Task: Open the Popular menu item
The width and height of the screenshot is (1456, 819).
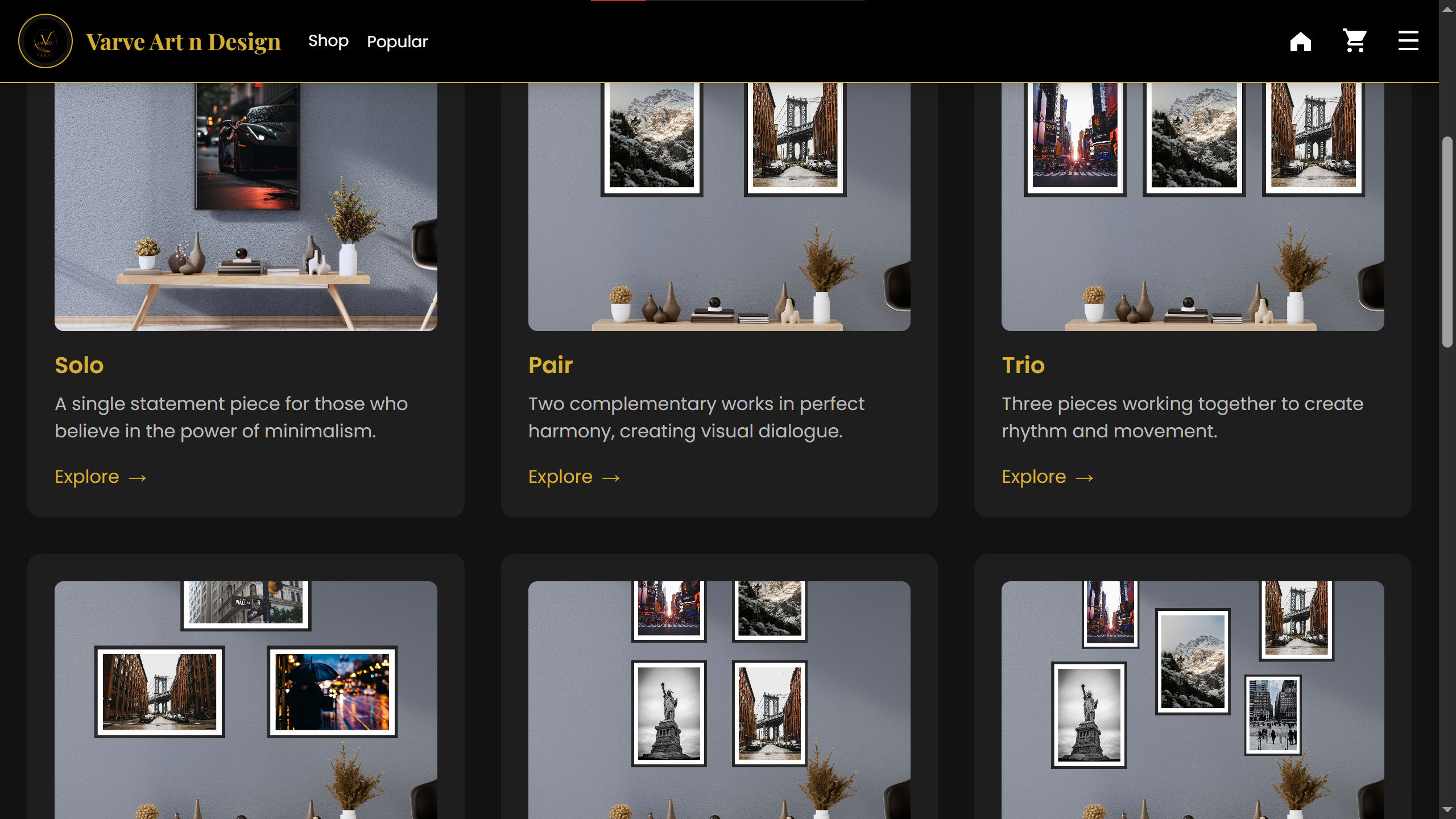Action: (x=397, y=40)
